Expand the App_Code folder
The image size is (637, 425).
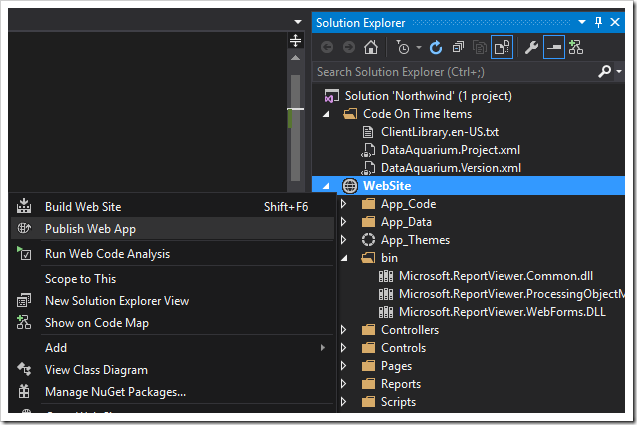(343, 204)
